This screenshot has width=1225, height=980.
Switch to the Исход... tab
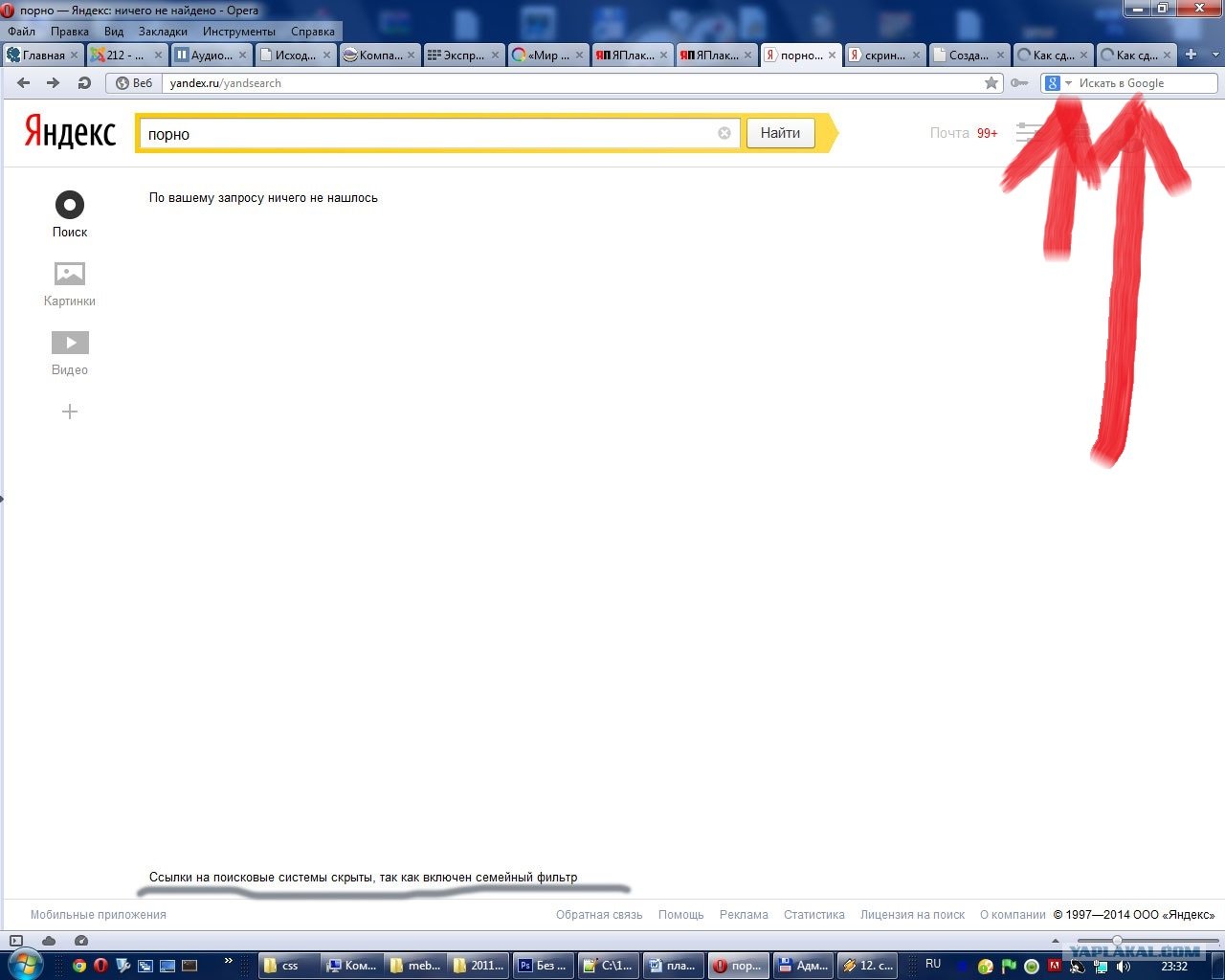296,55
